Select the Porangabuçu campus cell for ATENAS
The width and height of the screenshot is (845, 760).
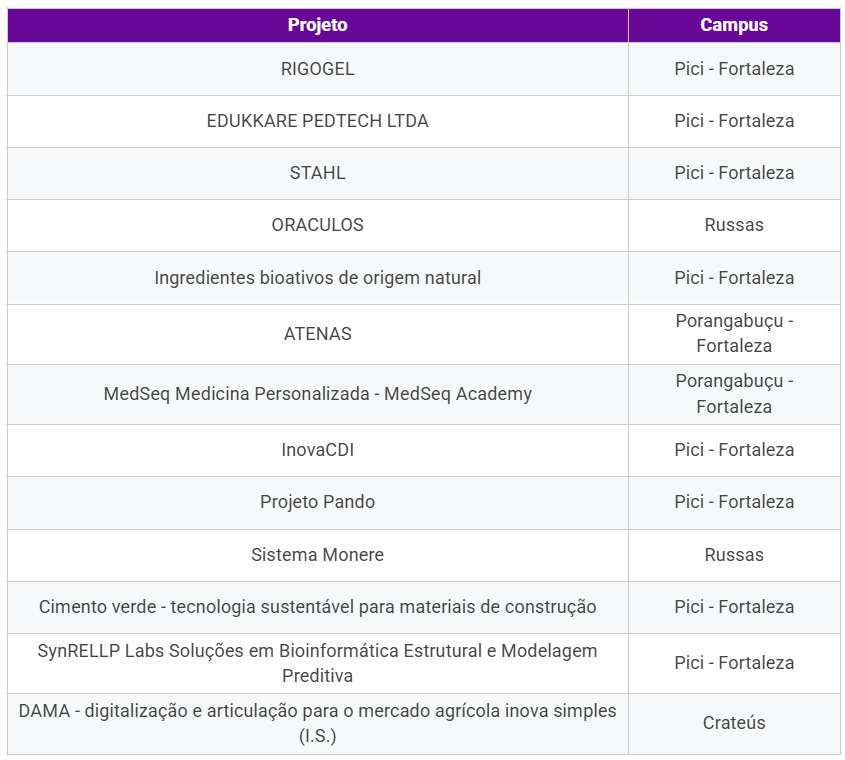734,334
